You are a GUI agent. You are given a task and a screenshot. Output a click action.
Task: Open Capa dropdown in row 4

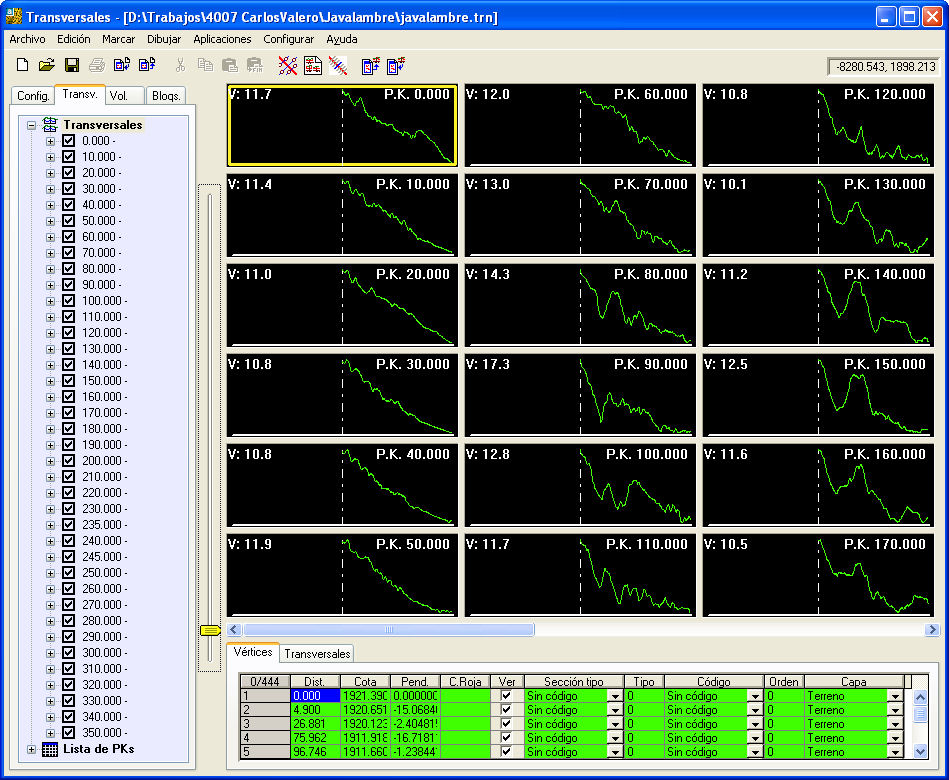click(895, 738)
